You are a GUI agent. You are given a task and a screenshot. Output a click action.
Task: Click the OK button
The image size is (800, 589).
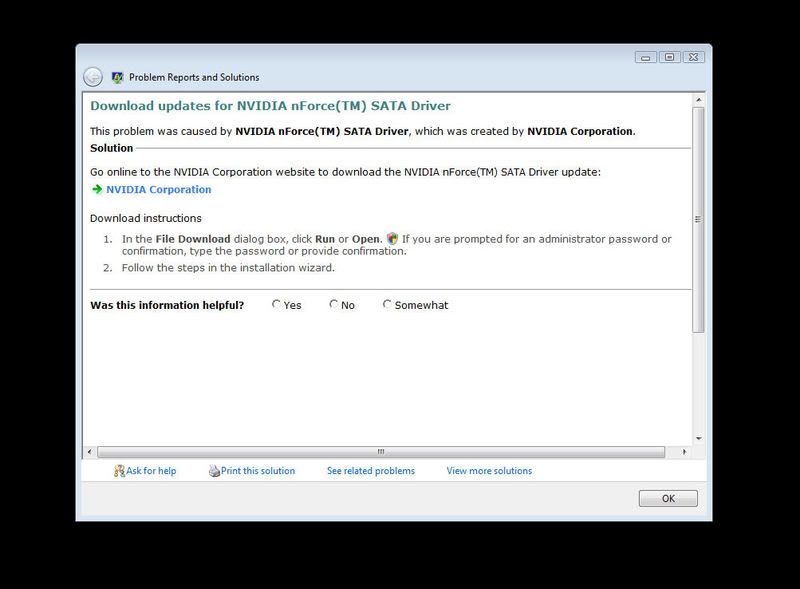coord(668,499)
